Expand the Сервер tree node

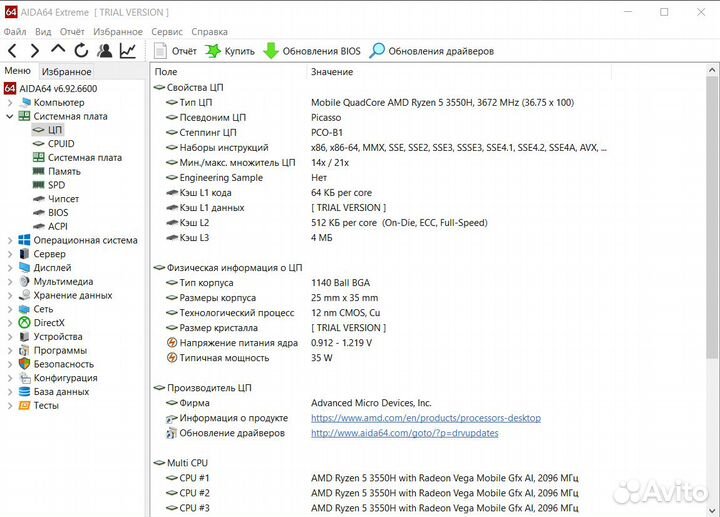click(x=10, y=254)
